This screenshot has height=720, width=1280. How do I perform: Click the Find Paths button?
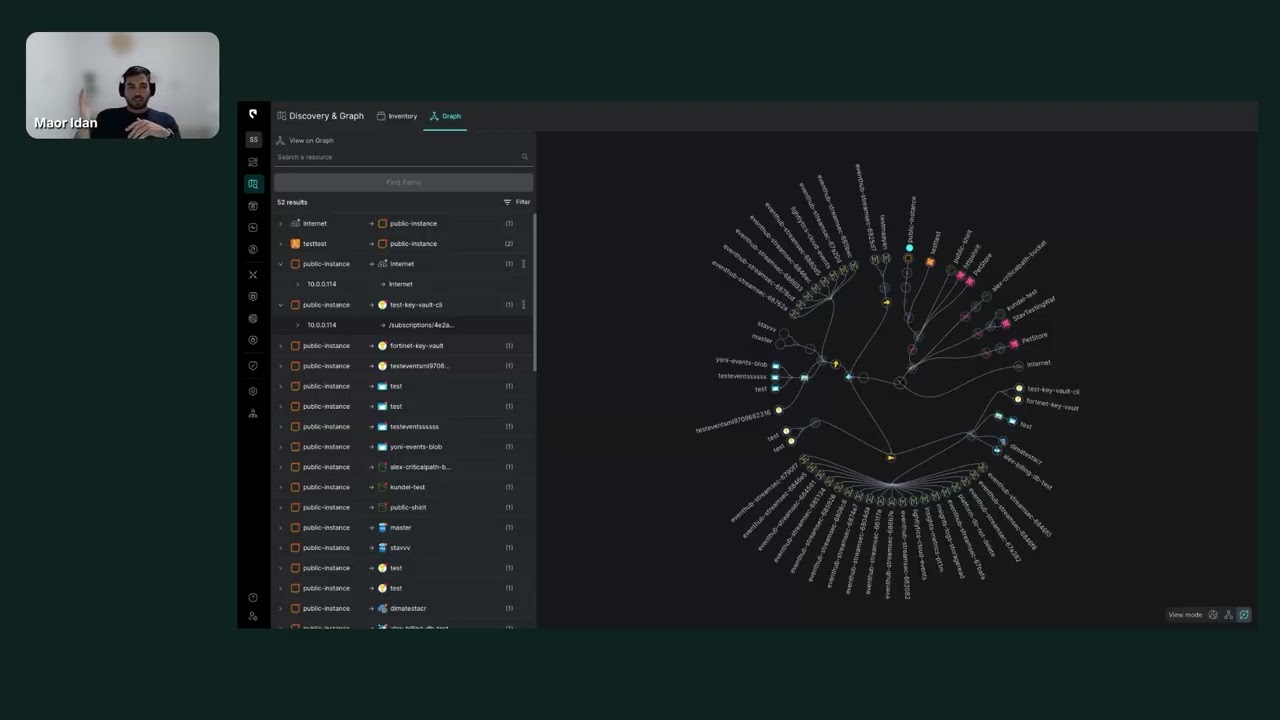click(403, 182)
